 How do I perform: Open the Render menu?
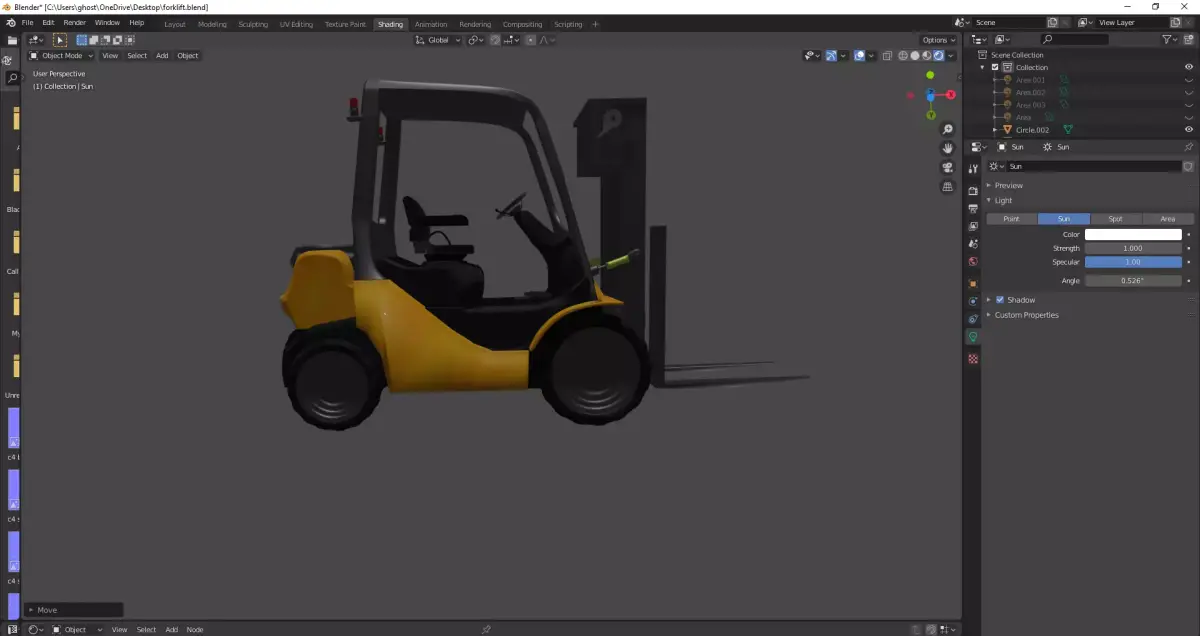(x=74, y=22)
